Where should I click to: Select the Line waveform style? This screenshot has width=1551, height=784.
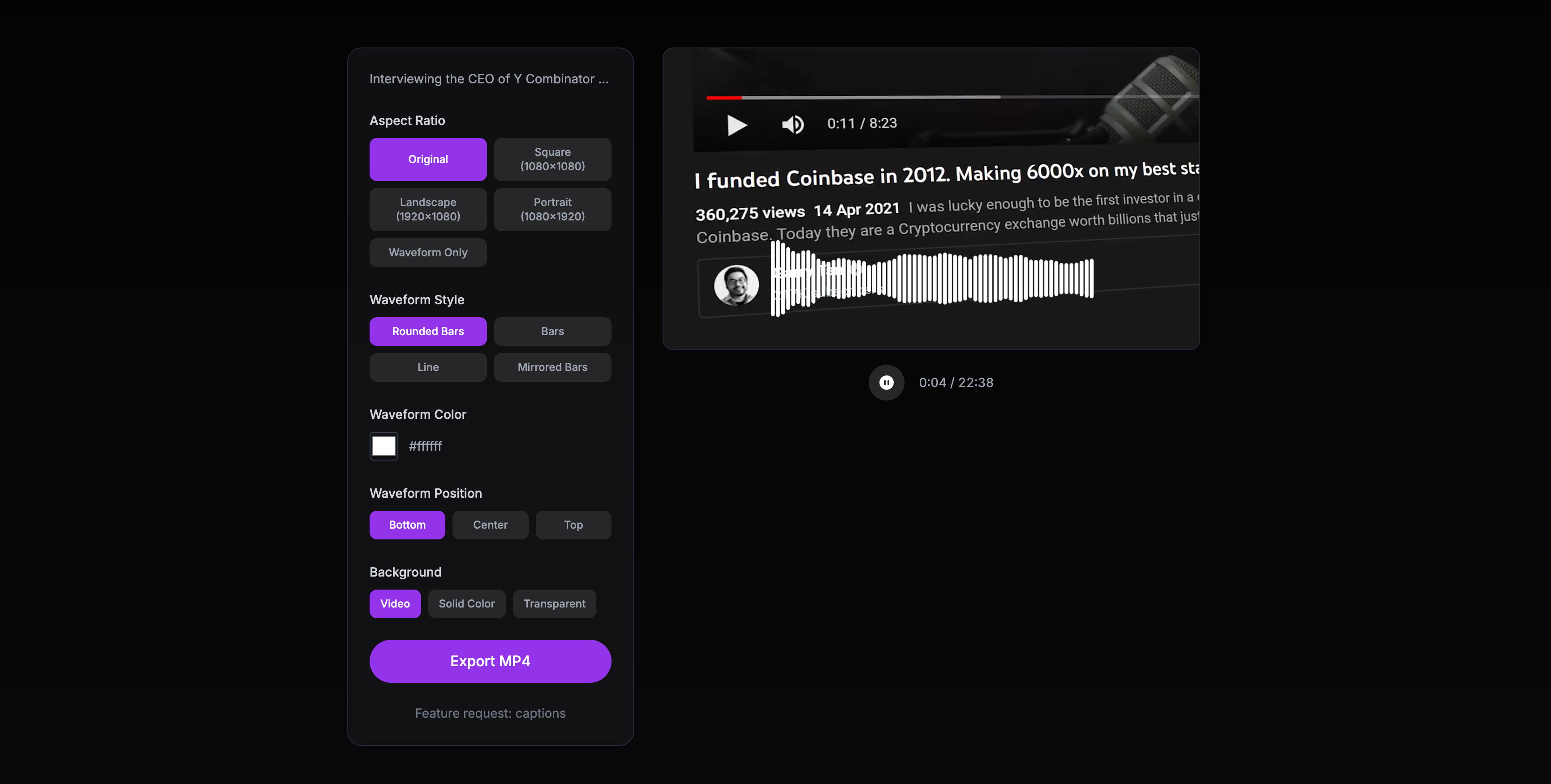pyautogui.click(x=427, y=367)
